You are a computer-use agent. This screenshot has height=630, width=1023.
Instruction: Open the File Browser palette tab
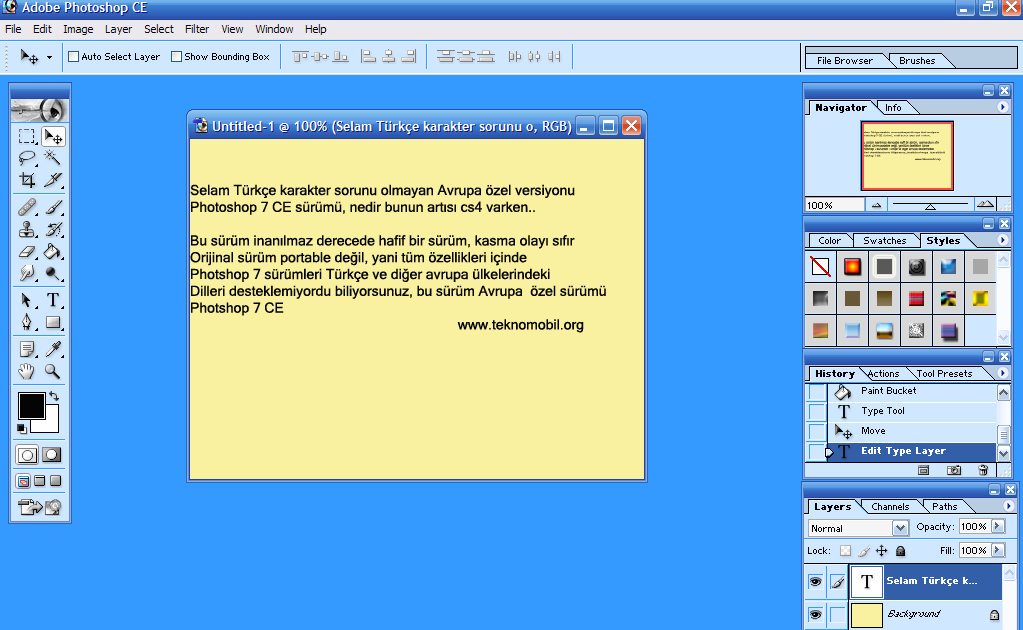pyautogui.click(x=845, y=61)
